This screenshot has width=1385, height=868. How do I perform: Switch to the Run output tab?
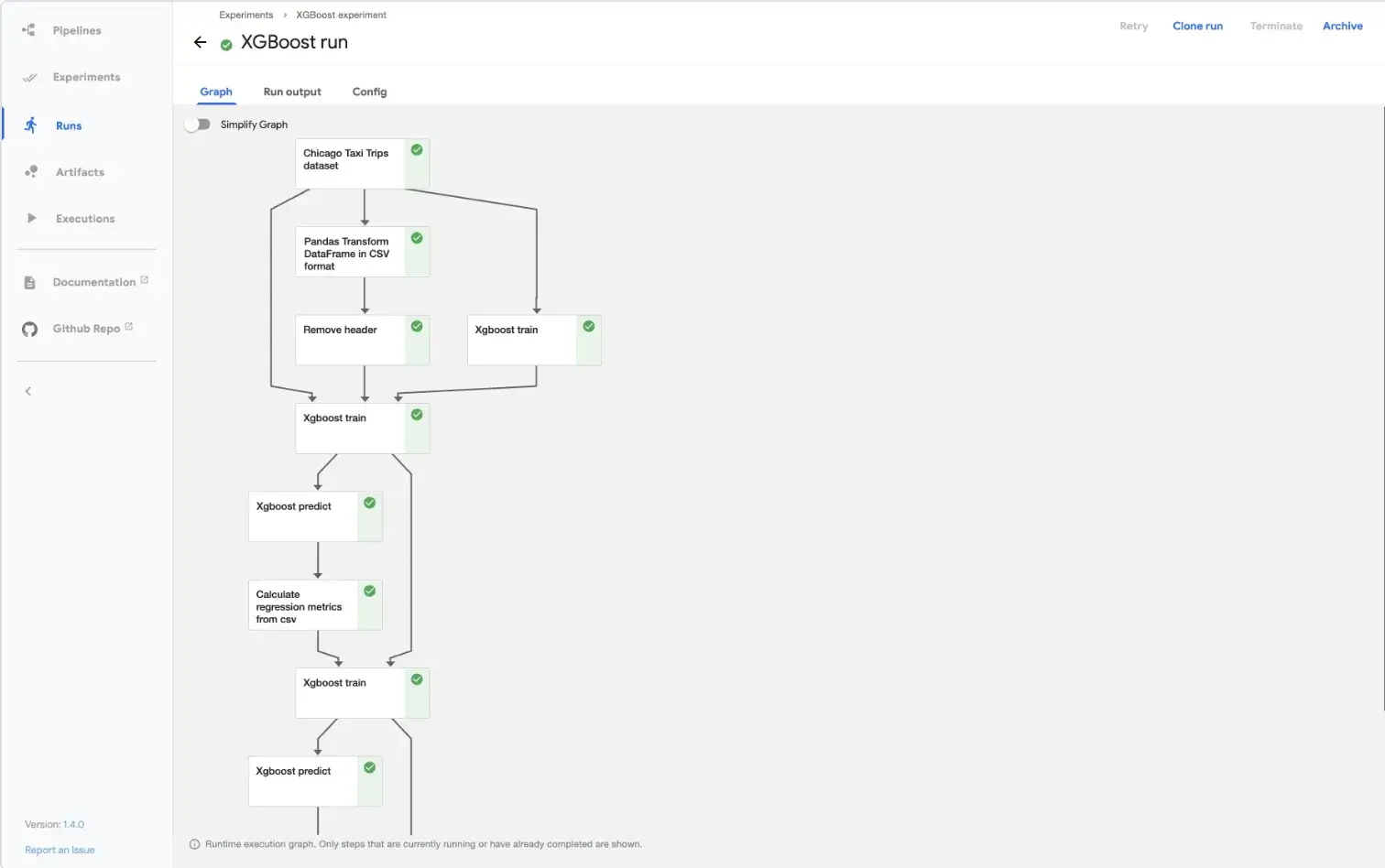(292, 92)
